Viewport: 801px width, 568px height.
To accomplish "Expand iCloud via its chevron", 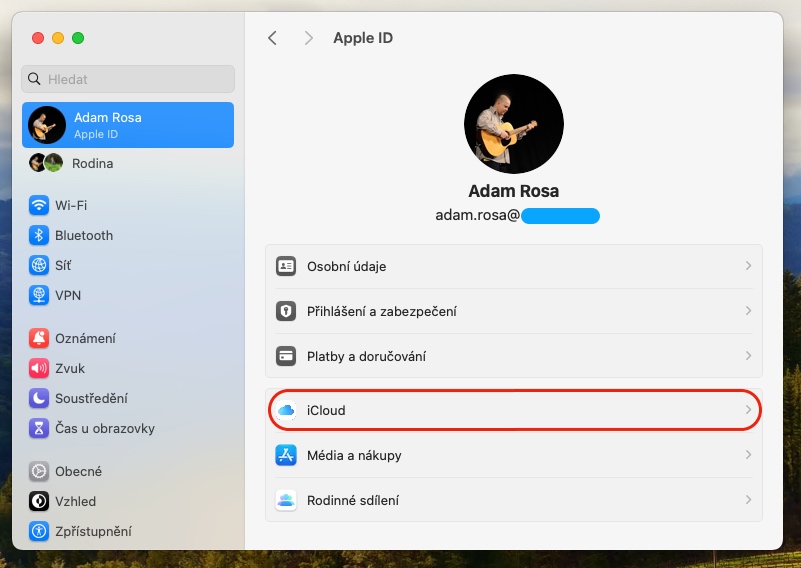I will point(748,410).
